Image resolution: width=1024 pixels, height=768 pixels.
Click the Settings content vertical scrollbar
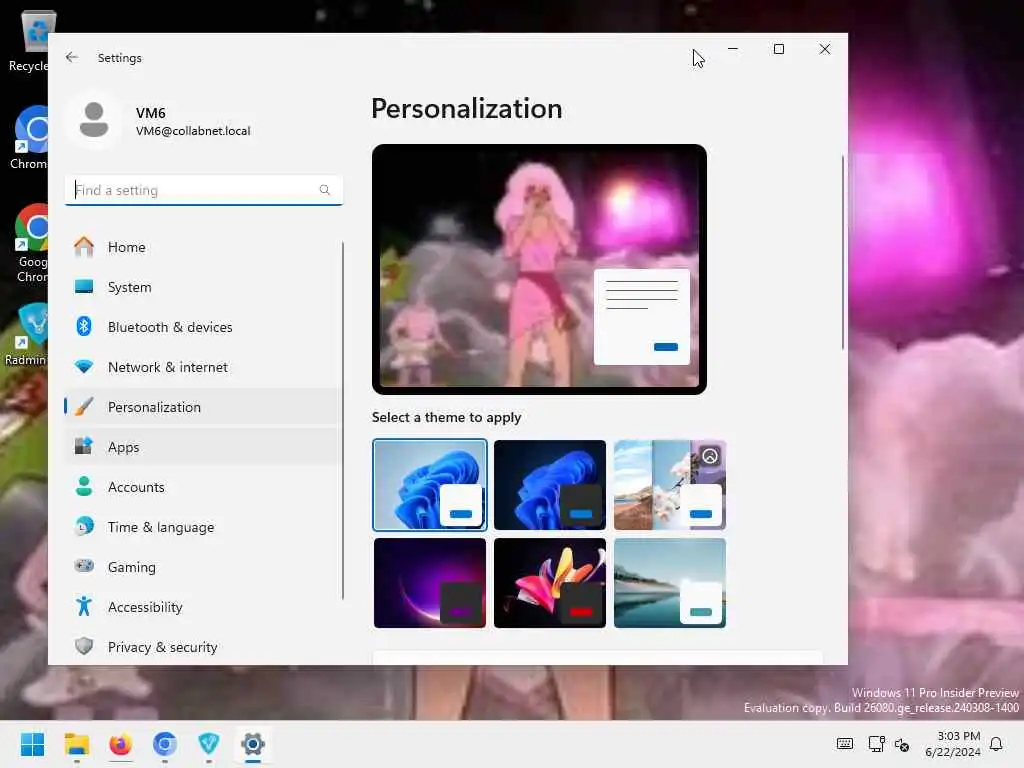pyautogui.click(x=842, y=253)
